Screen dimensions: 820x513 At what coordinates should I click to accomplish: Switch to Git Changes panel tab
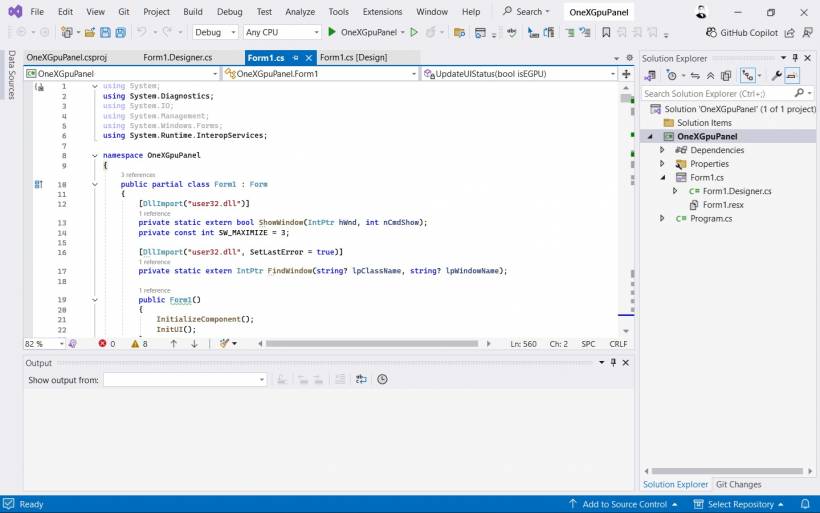(738, 484)
